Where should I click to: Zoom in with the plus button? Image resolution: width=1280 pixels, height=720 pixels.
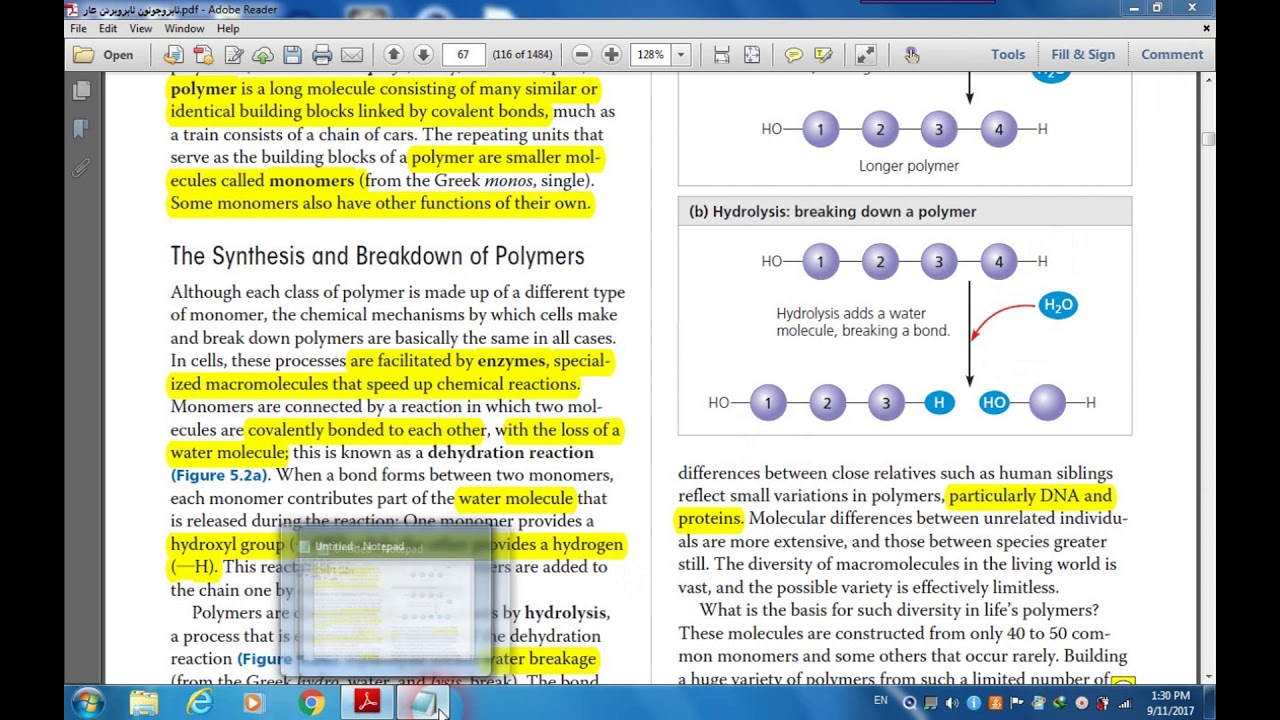611,55
